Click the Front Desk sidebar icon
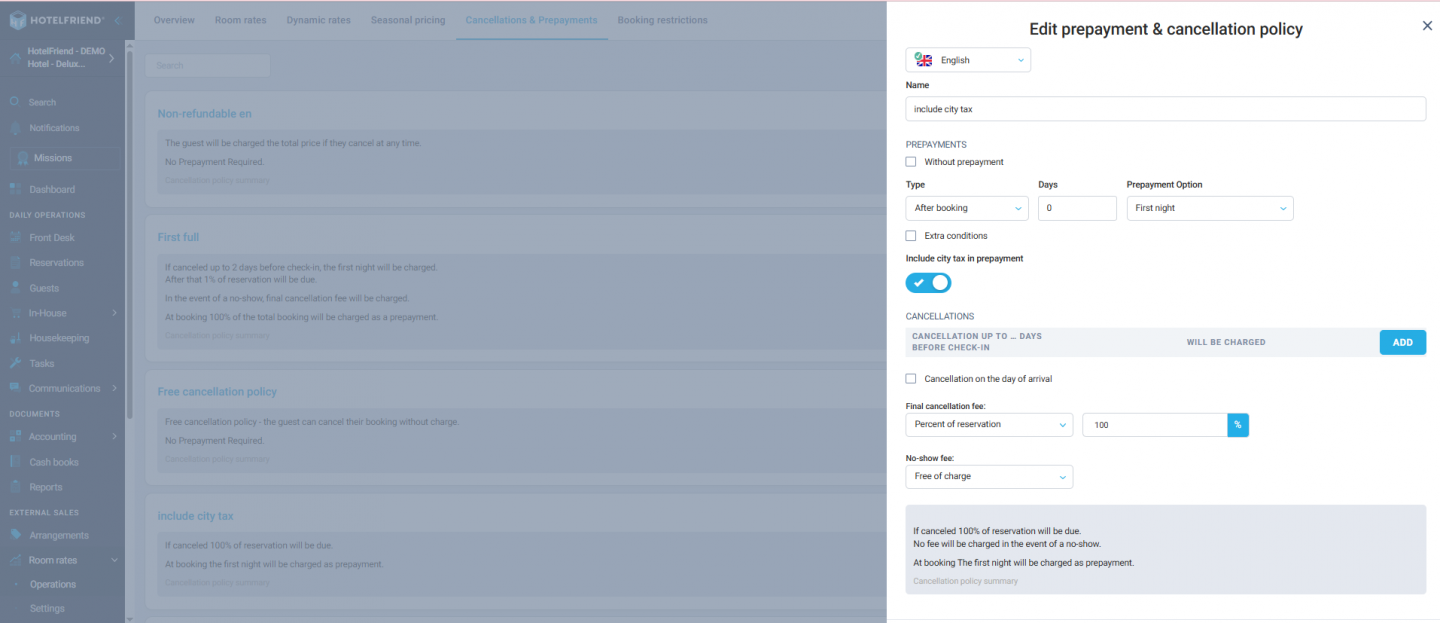Image resolution: width=1440 pixels, height=623 pixels. [x=15, y=238]
